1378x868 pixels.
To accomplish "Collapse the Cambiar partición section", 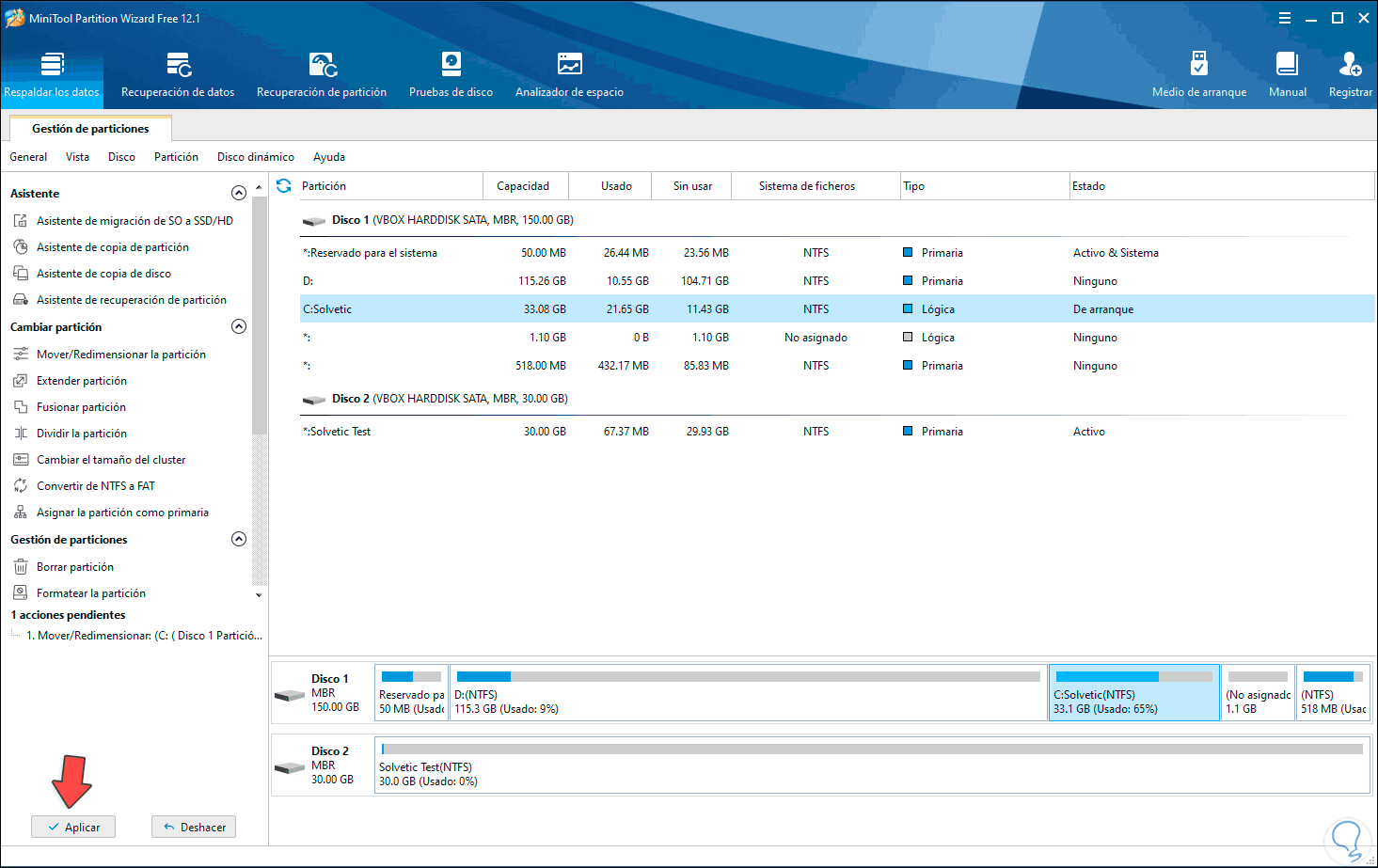I will point(239,326).
